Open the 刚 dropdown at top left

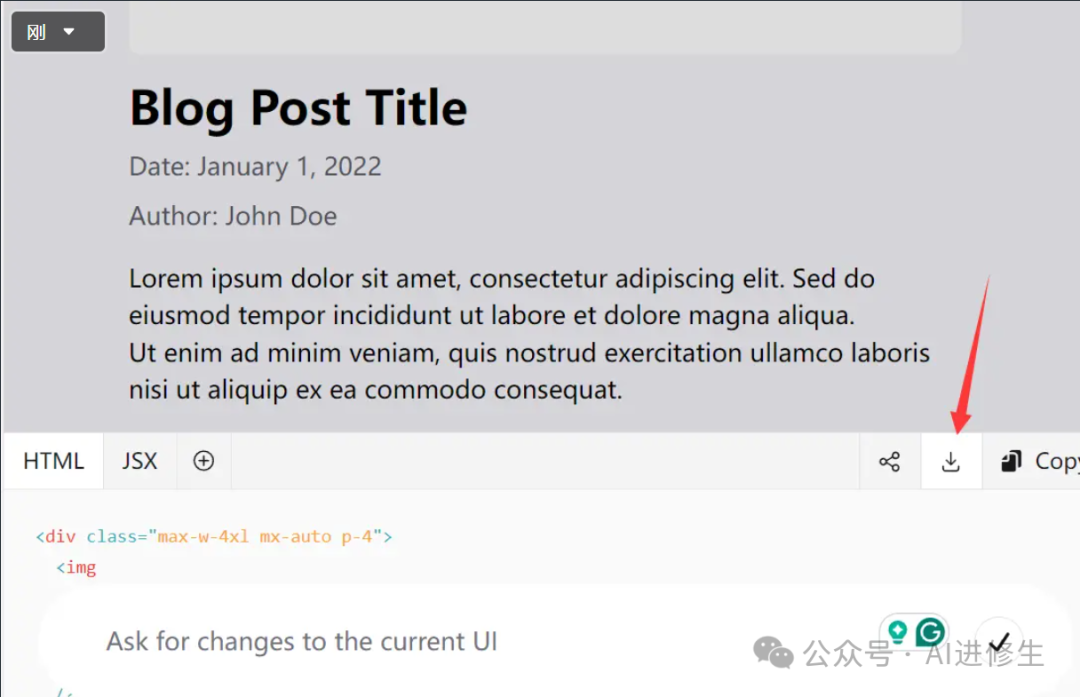pyautogui.click(x=58, y=32)
